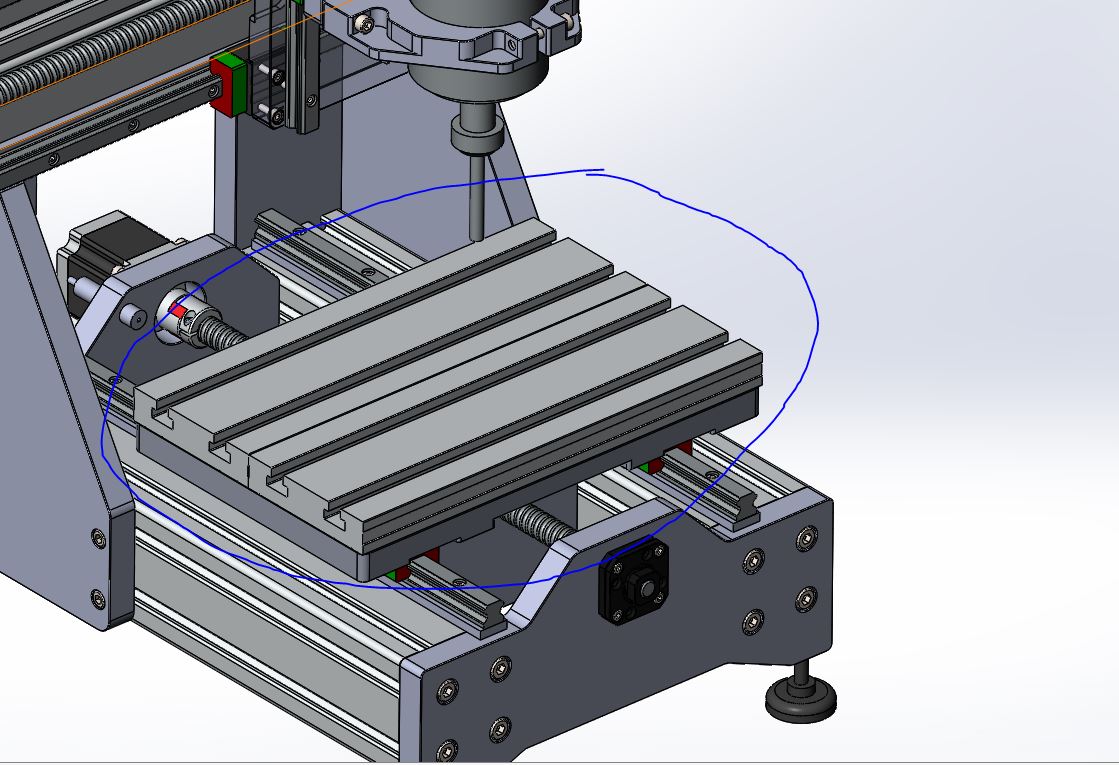This screenshot has height=765, width=1119.
Task: Click the black leveling foot
Action: 801,692
